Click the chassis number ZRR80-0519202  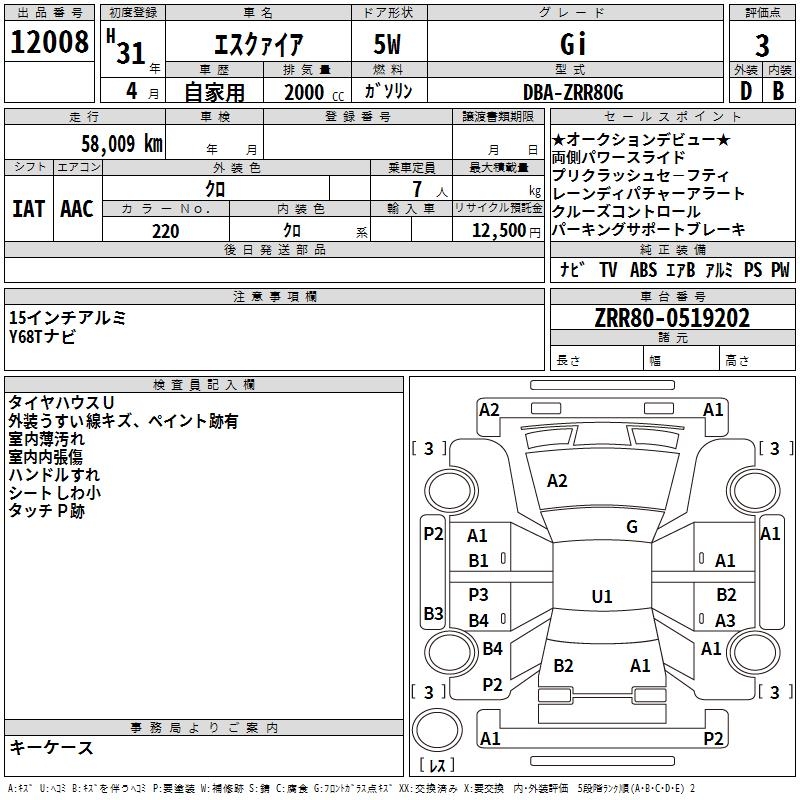(672, 318)
